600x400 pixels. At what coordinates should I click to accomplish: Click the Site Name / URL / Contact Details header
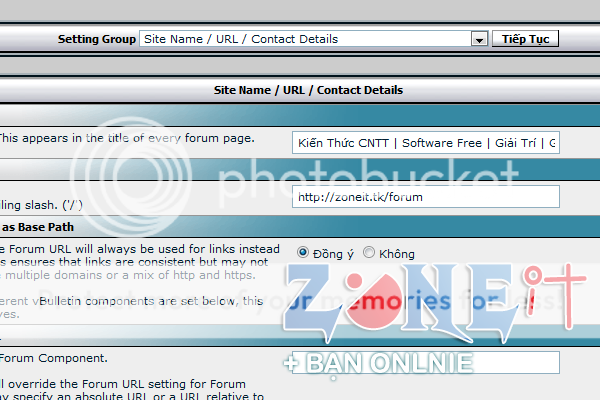click(x=308, y=89)
